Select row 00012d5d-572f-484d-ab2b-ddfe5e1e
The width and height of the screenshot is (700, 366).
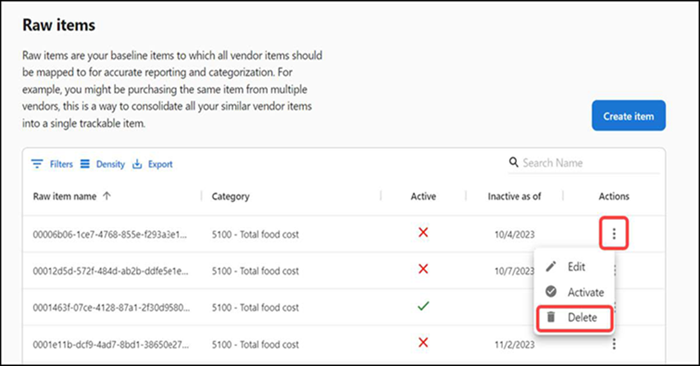coord(344,270)
